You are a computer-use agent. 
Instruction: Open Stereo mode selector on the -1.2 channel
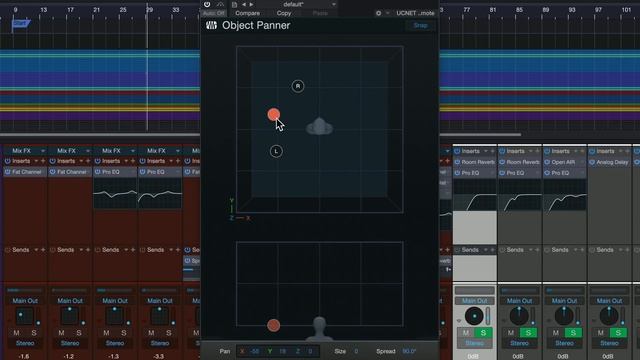tap(70, 343)
